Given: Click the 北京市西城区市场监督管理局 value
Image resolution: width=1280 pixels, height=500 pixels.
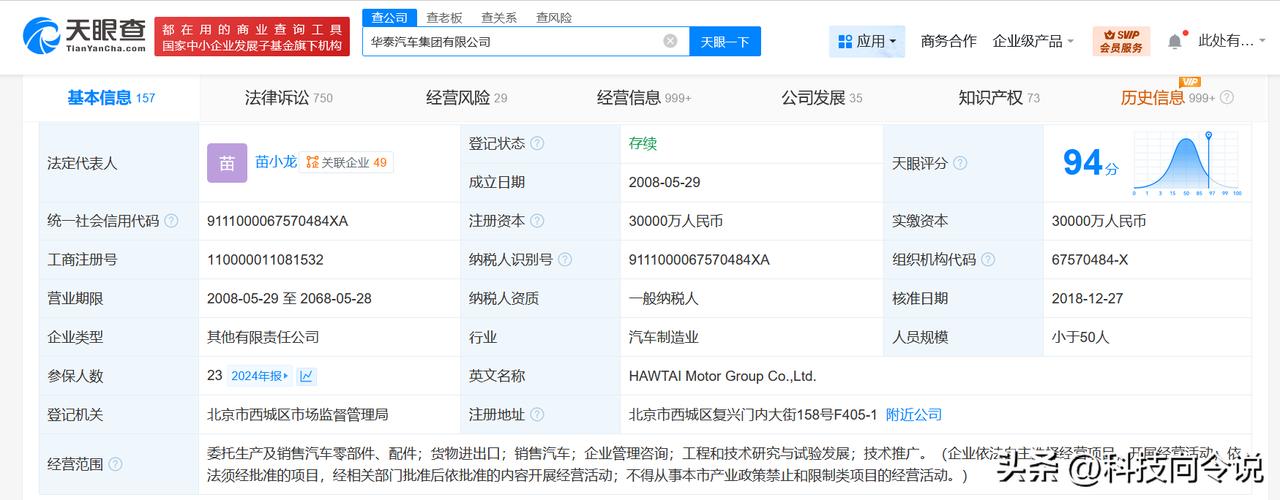Looking at the screenshot, I should point(297,415).
